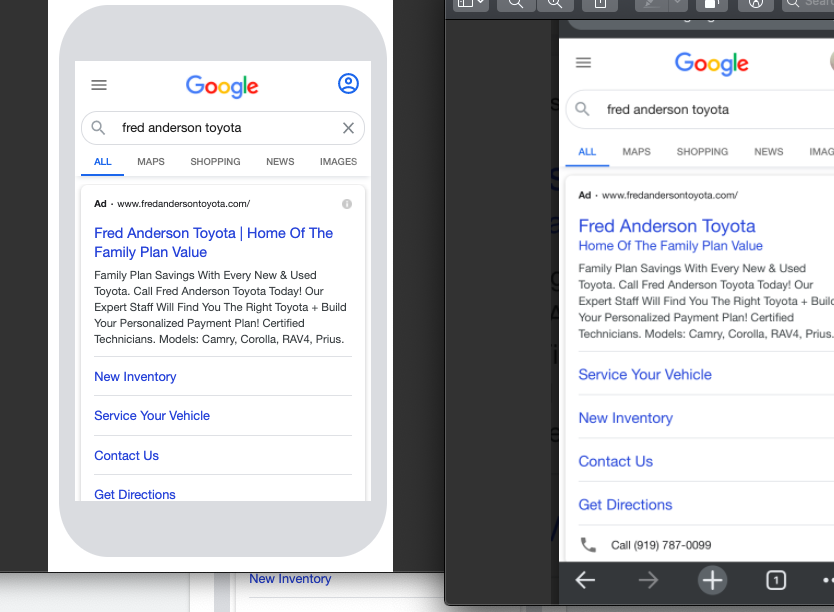Click the Google logo in right phone screenshot

point(712,64)
